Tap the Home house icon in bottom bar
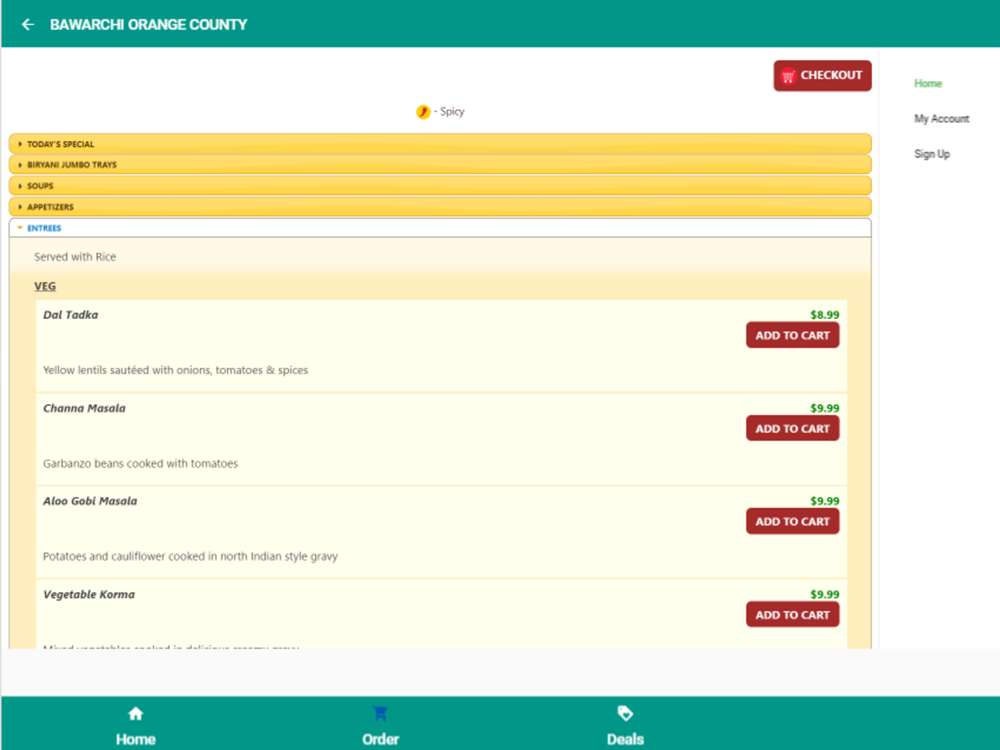 click(135, 714)
